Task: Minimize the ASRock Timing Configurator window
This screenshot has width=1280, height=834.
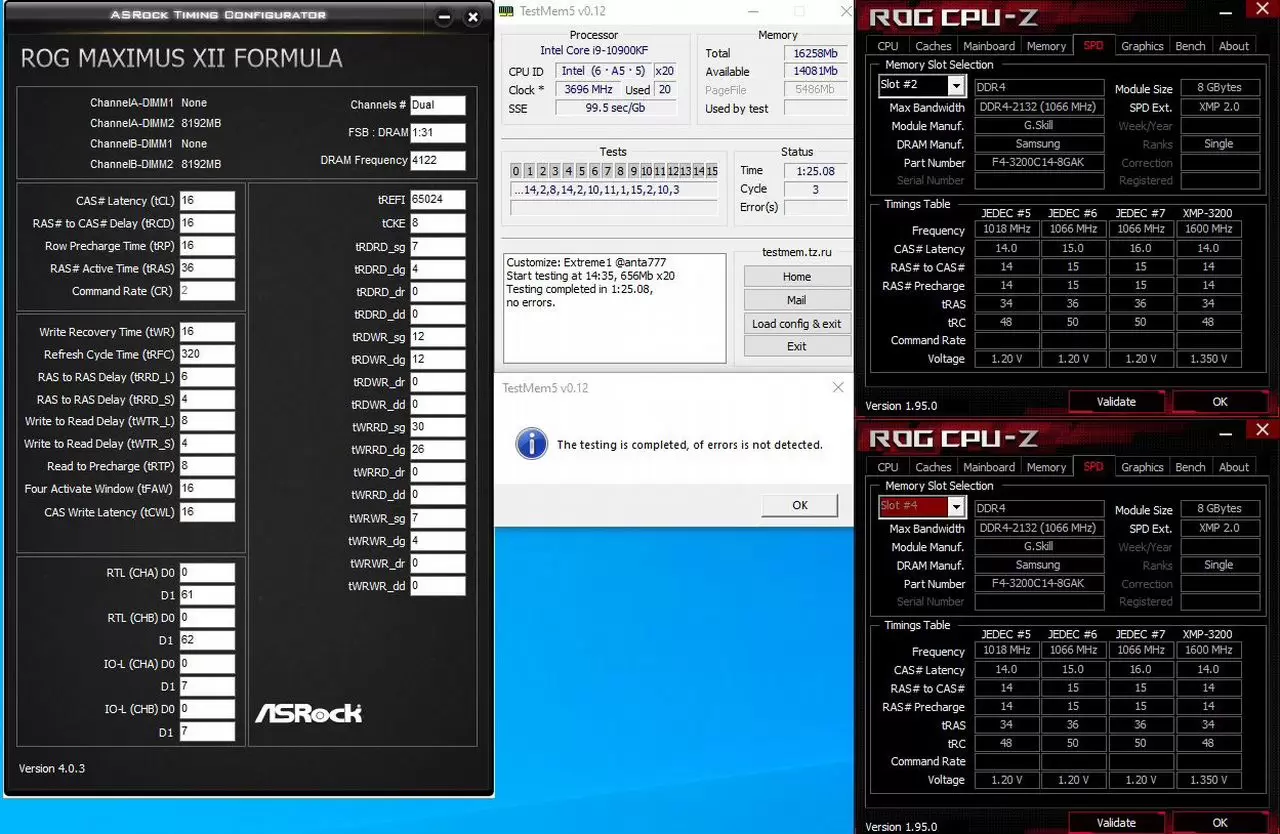Action: pyautogui.click(x=444, y=17)
